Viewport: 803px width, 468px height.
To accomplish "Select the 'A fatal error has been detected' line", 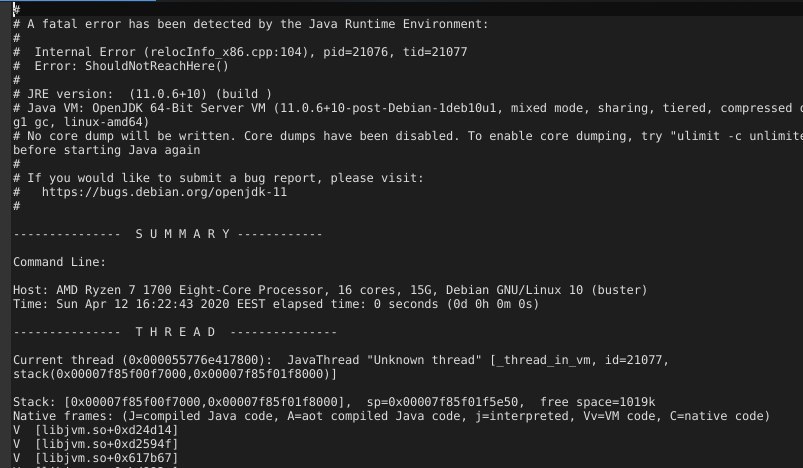I will pyautogui.click(x=251, y=24).
